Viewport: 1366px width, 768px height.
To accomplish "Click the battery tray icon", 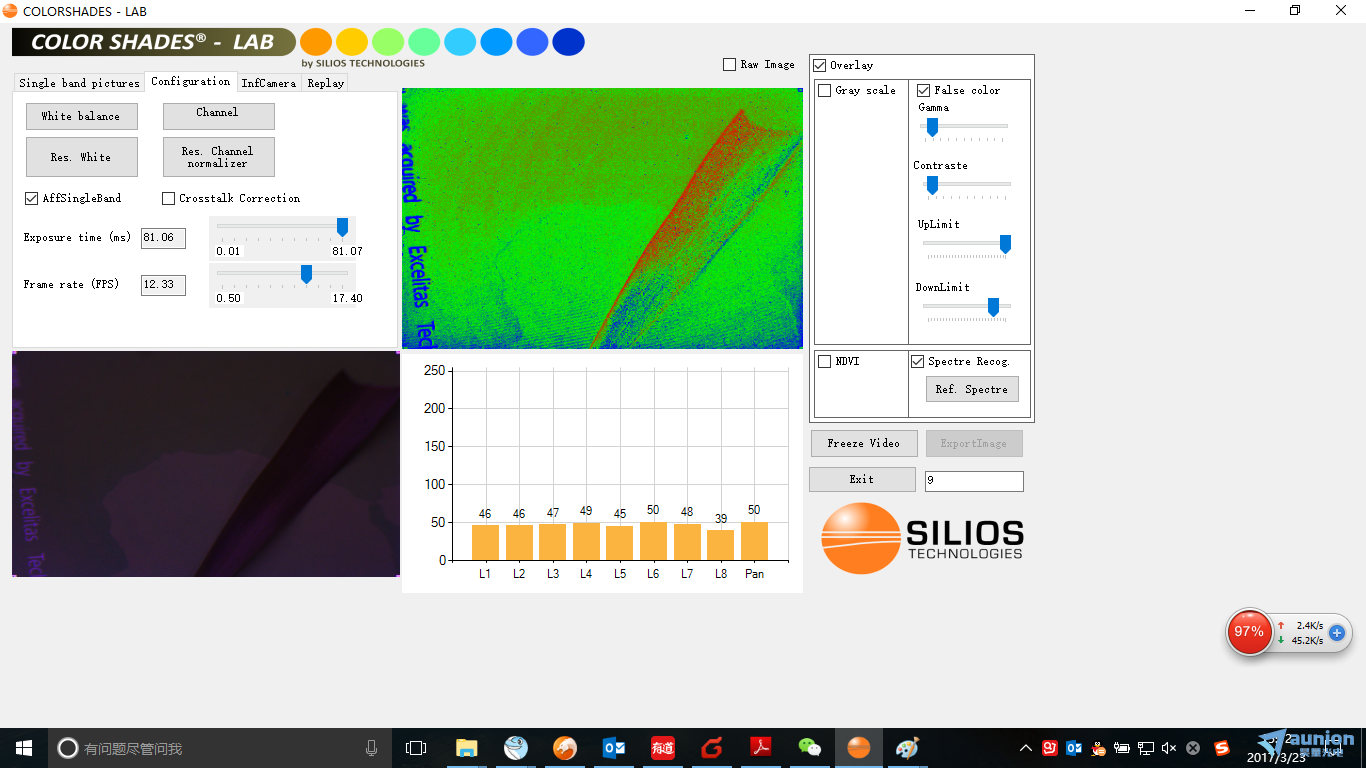I will [x=1122, y=748].
